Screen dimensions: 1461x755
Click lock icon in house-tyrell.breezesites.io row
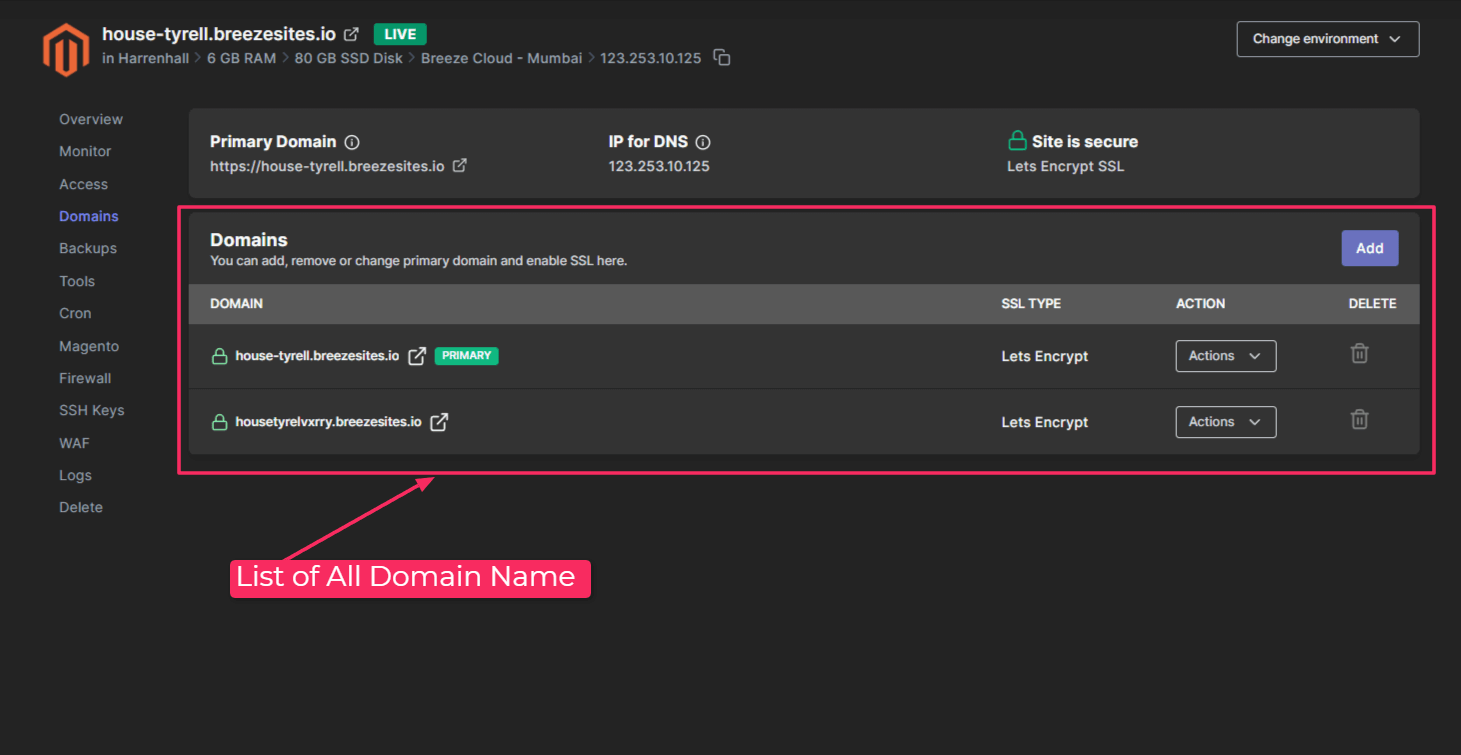tap(219, 356)
